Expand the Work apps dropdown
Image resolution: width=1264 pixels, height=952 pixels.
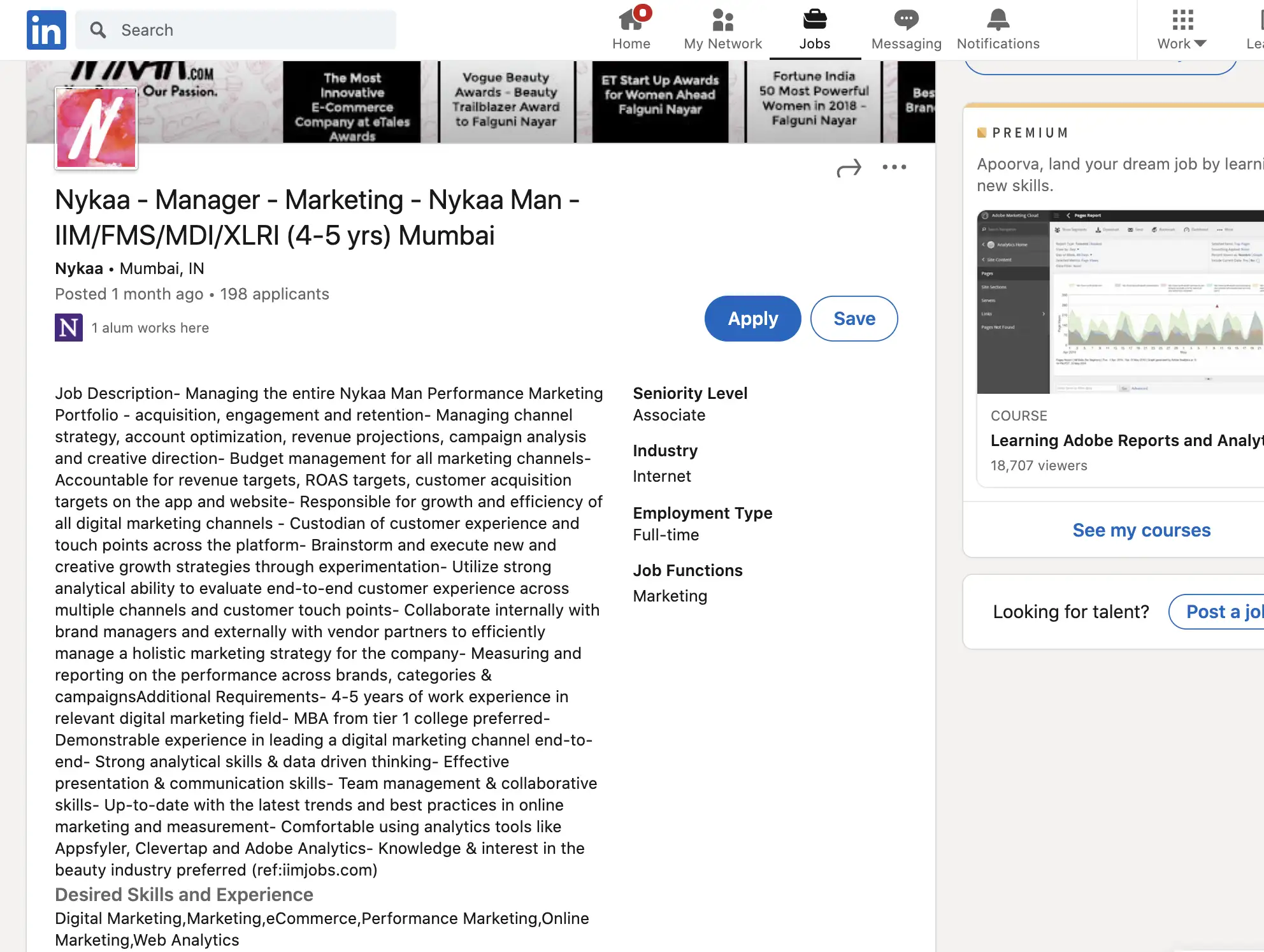[1182, 29]
